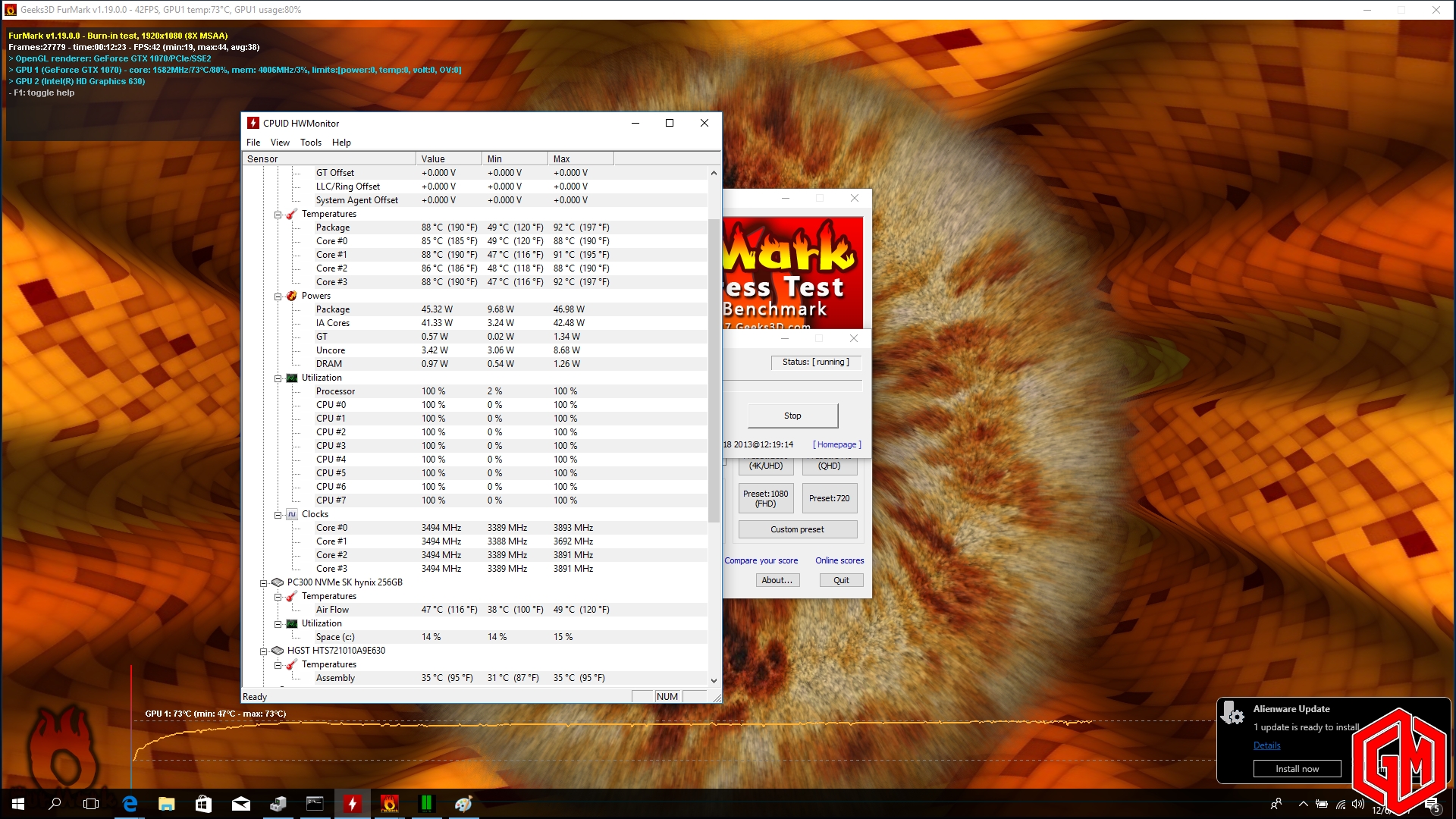Click the Powers category icon
This screenshot has width=1456, height=819.
[291, 296]
